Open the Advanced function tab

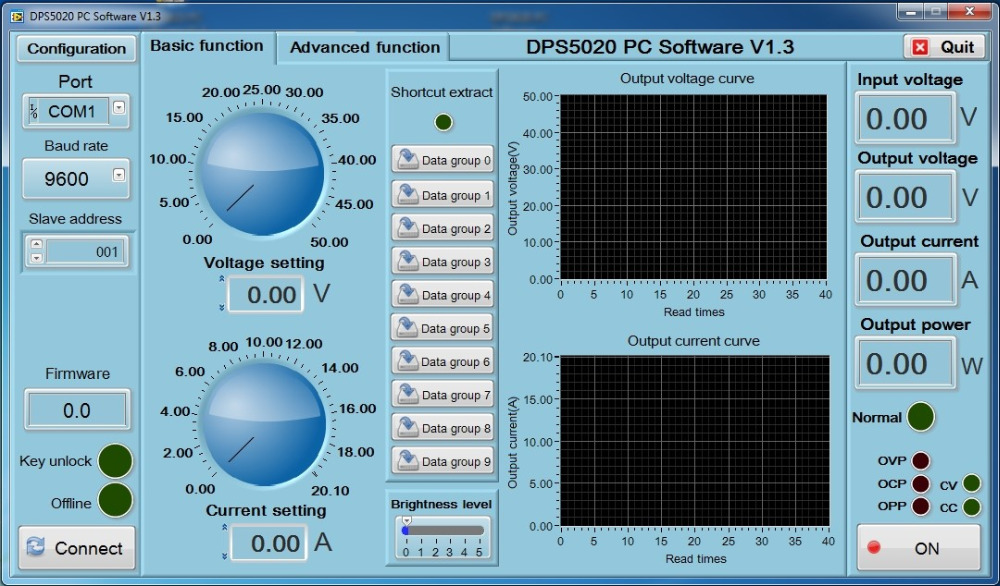point(364,47)
